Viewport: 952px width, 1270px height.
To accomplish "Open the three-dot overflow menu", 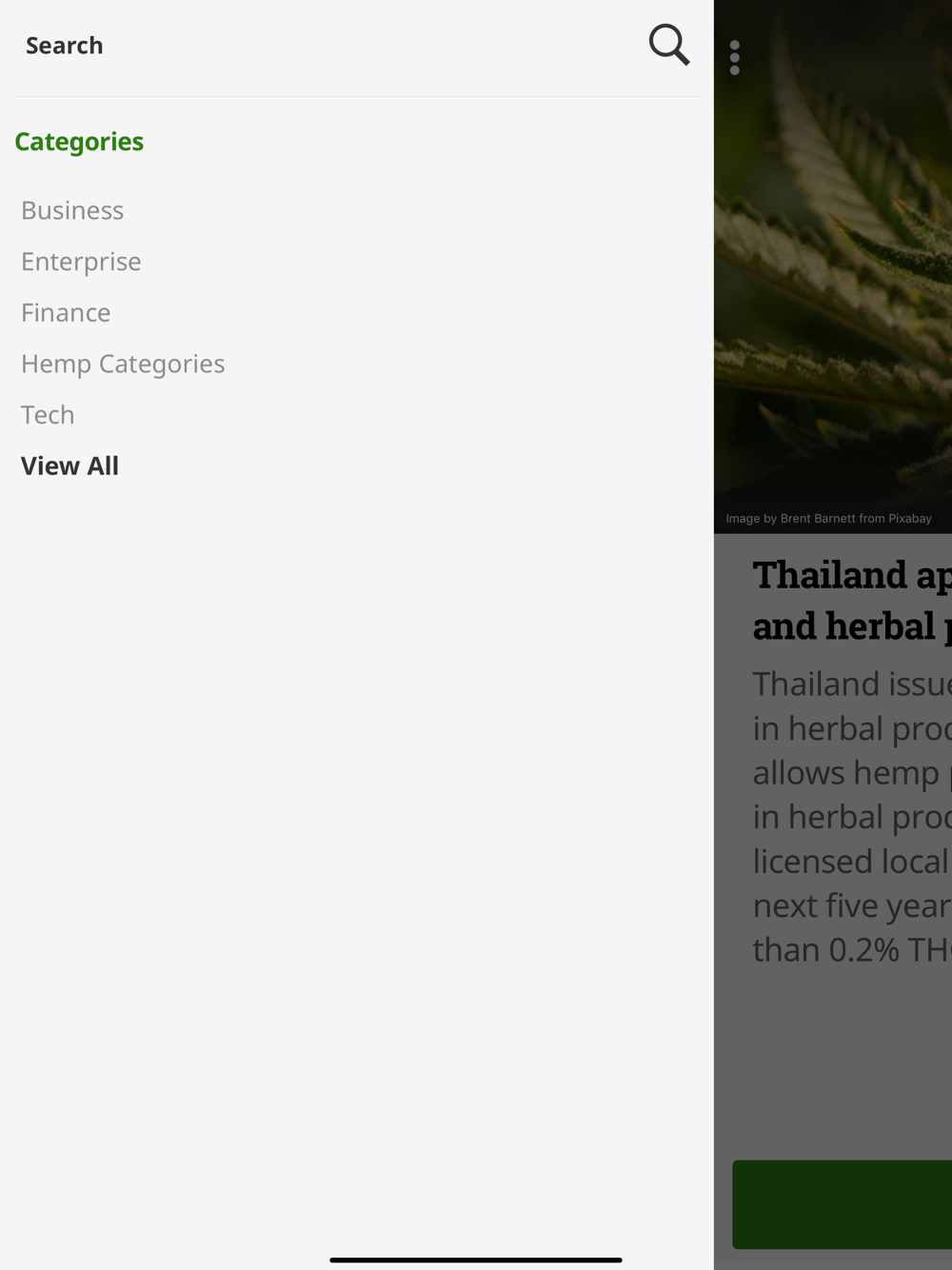I will tap(735, 57).
